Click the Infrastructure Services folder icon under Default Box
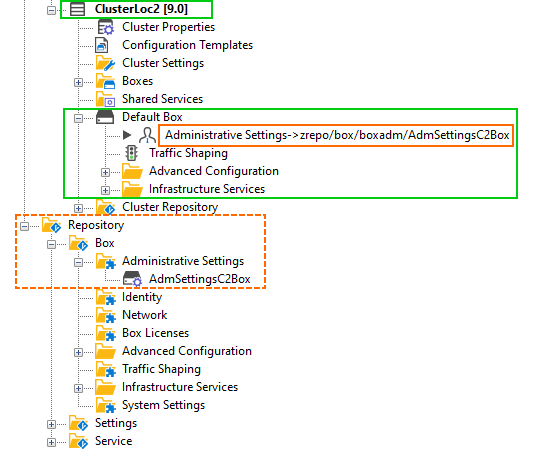This screenshot has width=540, height=455. click(x=132, y=189)
